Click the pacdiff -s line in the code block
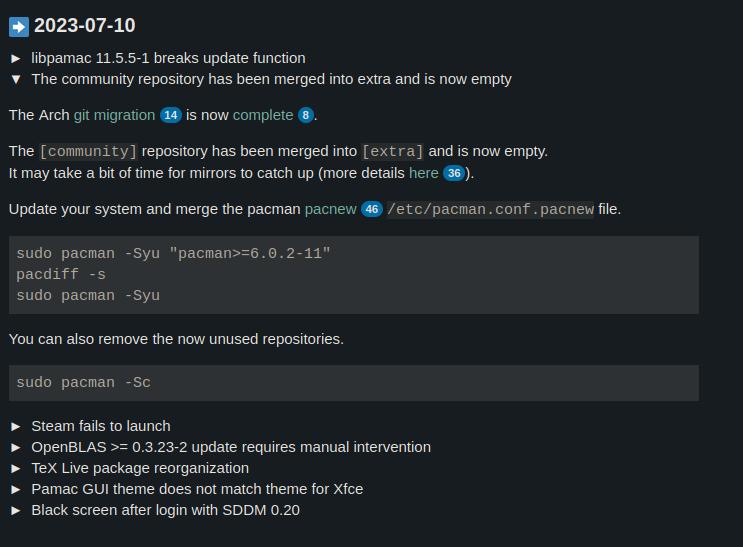This screenshot has height=547, width=743. coord(61,274)
